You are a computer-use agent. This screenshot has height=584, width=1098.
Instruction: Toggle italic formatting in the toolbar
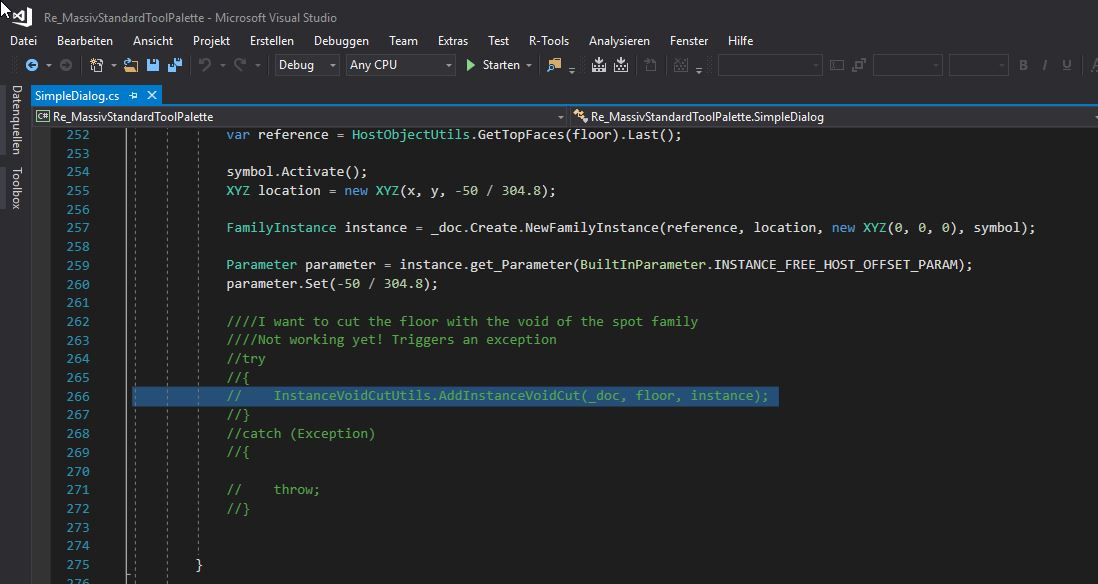[1045, 65]
